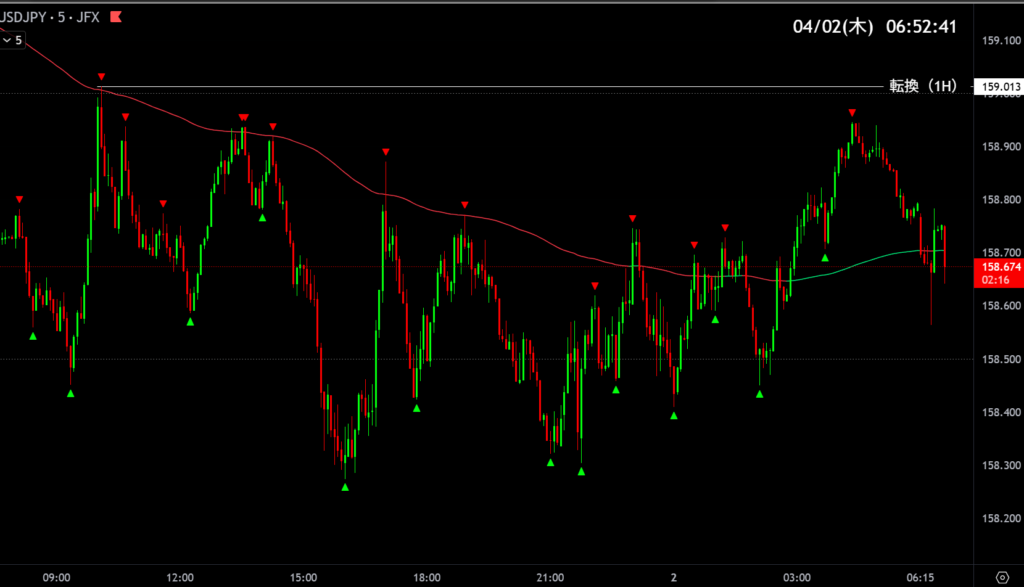Viewport: 1024px width, 587px height.
Task: Click the 21:00 label on time axis
Action: [x=550, y=577]
